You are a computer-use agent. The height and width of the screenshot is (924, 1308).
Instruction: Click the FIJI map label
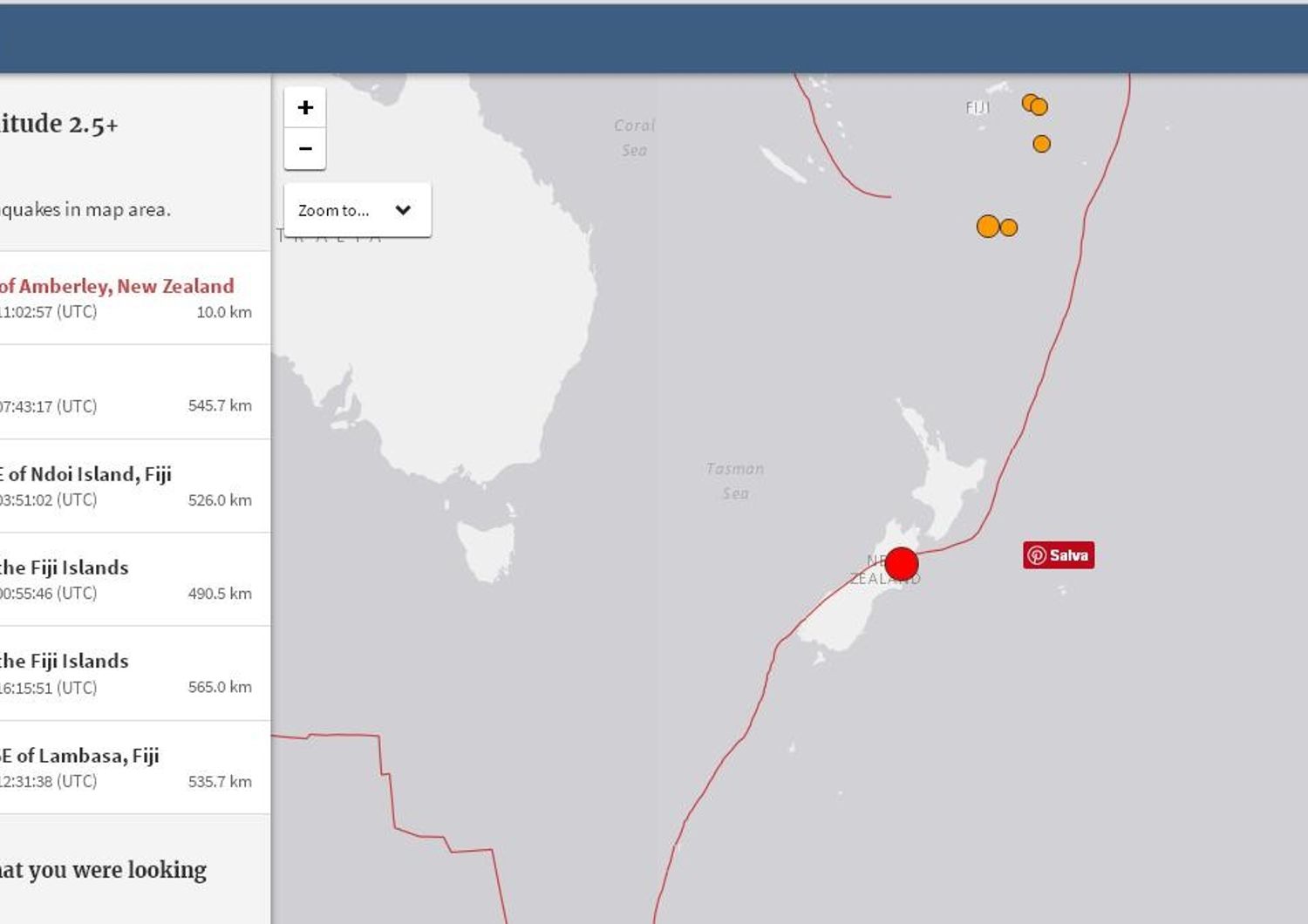click(x=978, y=108)
